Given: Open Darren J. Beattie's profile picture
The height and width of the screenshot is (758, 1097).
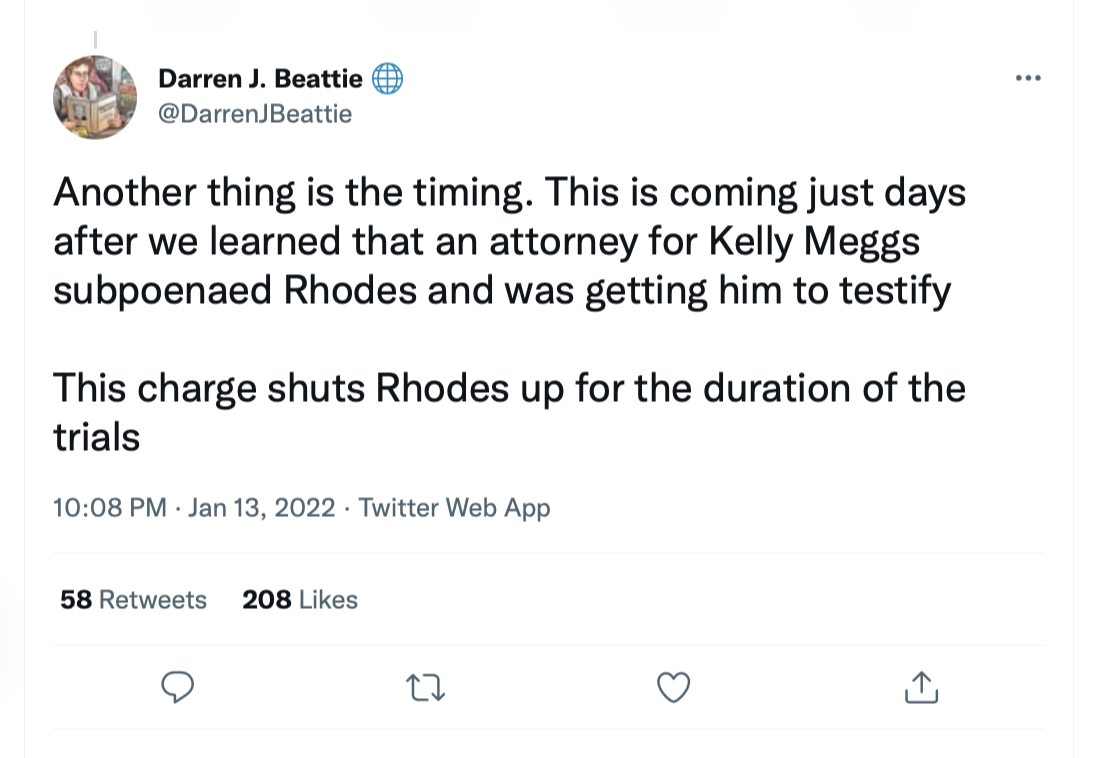Looking at the screenshot, I should 94,97.
